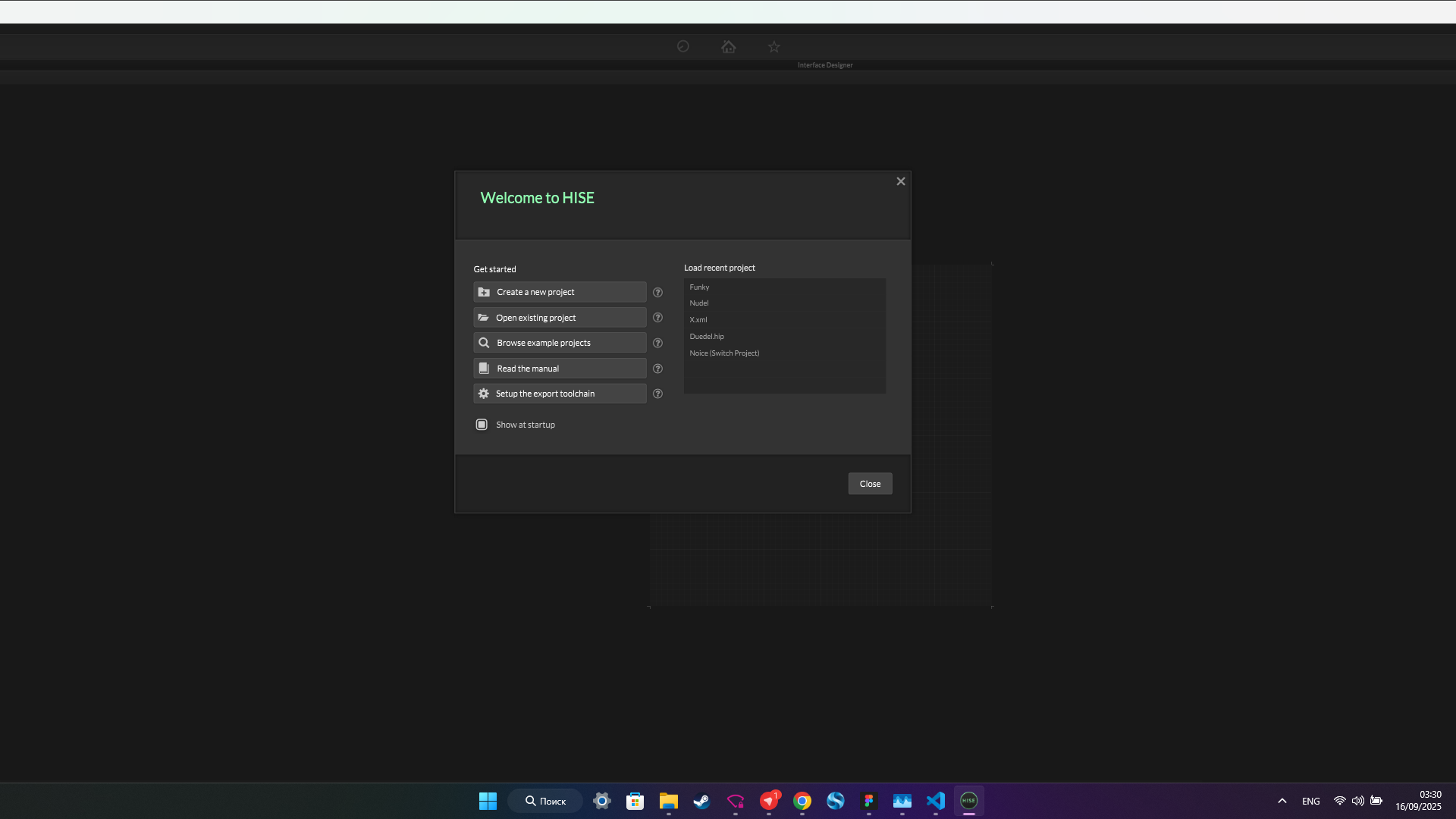Open Read the manual
This screenshot has height=819, width=1456.
click(560, 369)
